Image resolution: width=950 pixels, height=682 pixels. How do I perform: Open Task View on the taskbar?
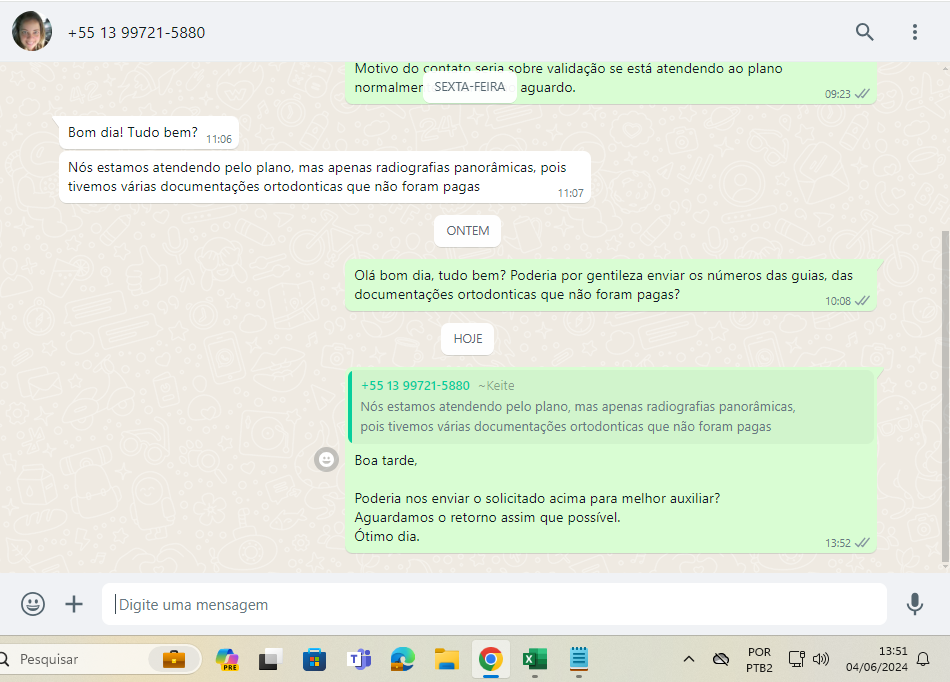[x=271, y=659]
